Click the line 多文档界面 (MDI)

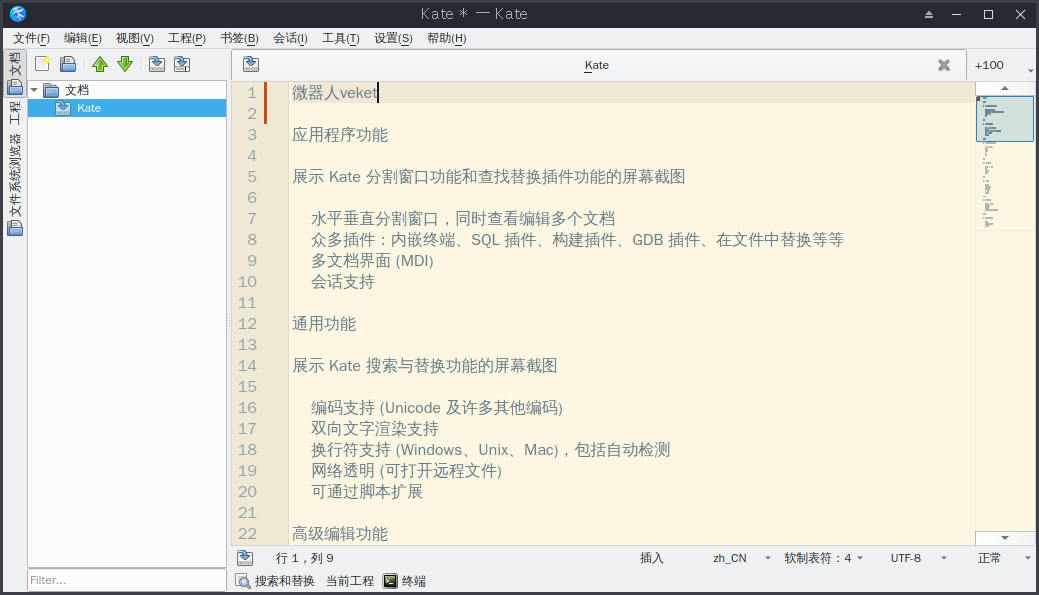pyautogui.click(x=372, y=261)
